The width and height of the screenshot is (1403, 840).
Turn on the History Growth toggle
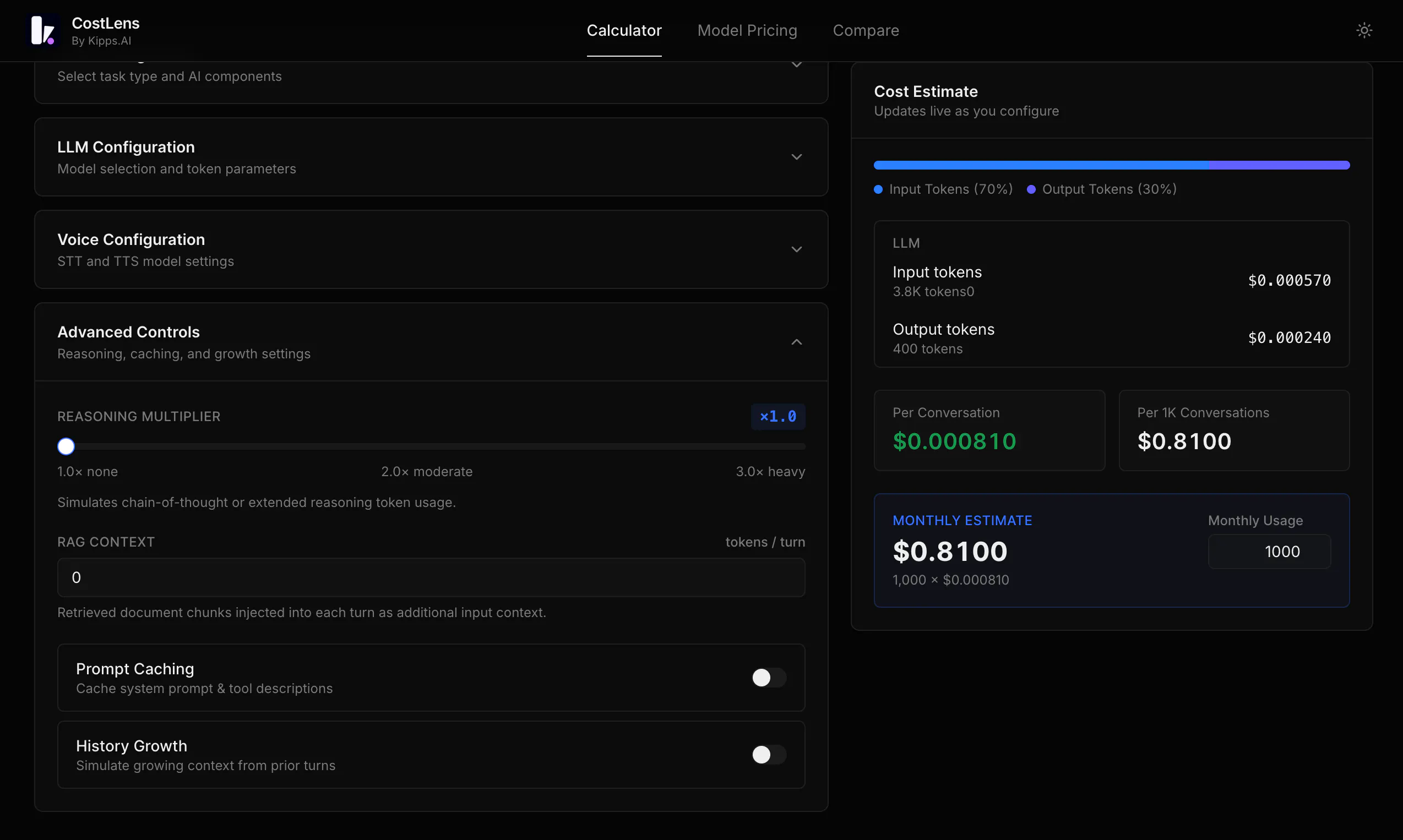tap(768, 755)
